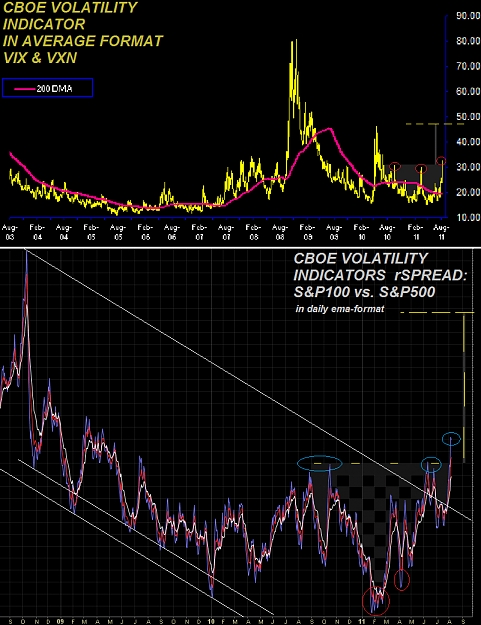The height and width of the screenshot is (625, 481).
Task: Click the Aug-11 date label on the x-axis
Action: coord(441,232)
